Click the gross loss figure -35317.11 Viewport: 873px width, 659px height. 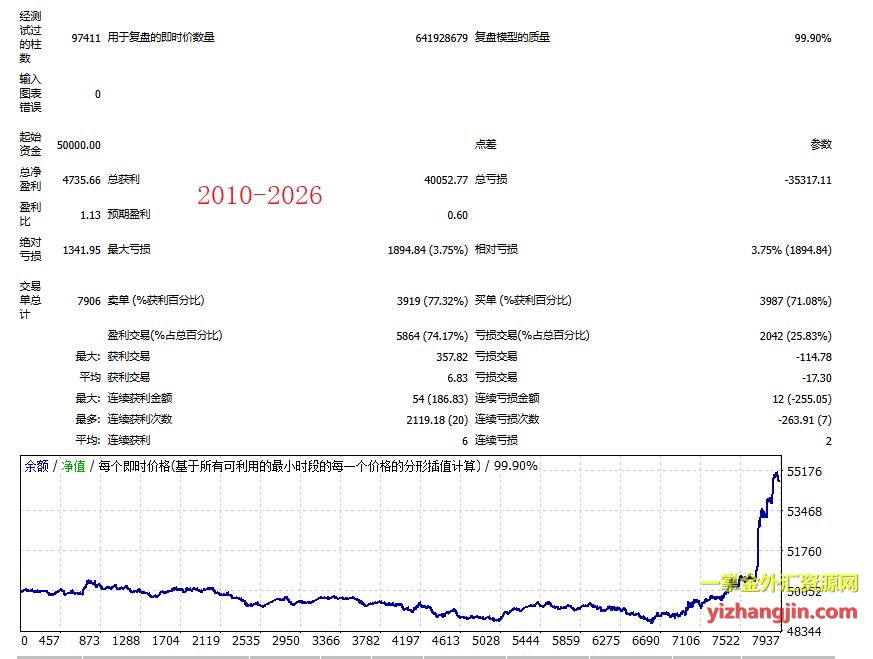click(808, 180)
